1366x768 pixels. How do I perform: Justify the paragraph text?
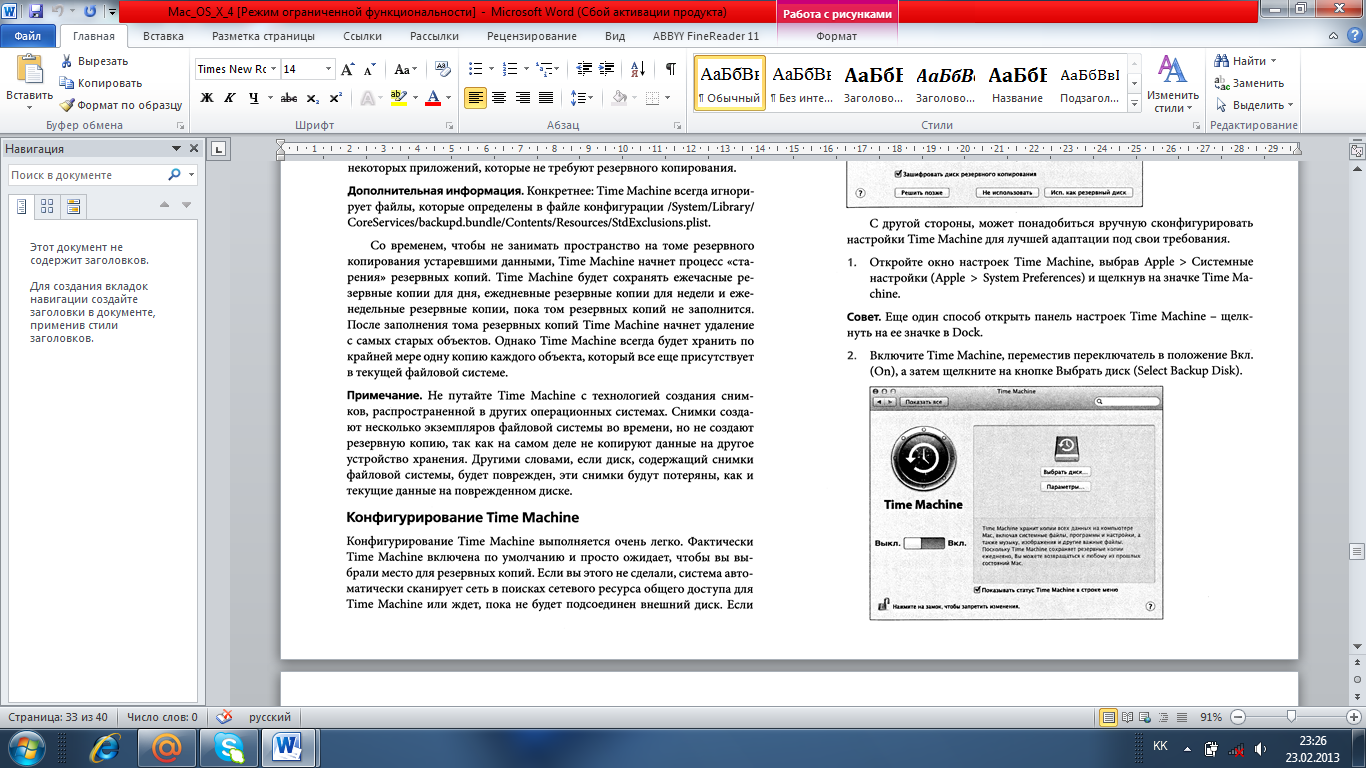click(546, 98)
